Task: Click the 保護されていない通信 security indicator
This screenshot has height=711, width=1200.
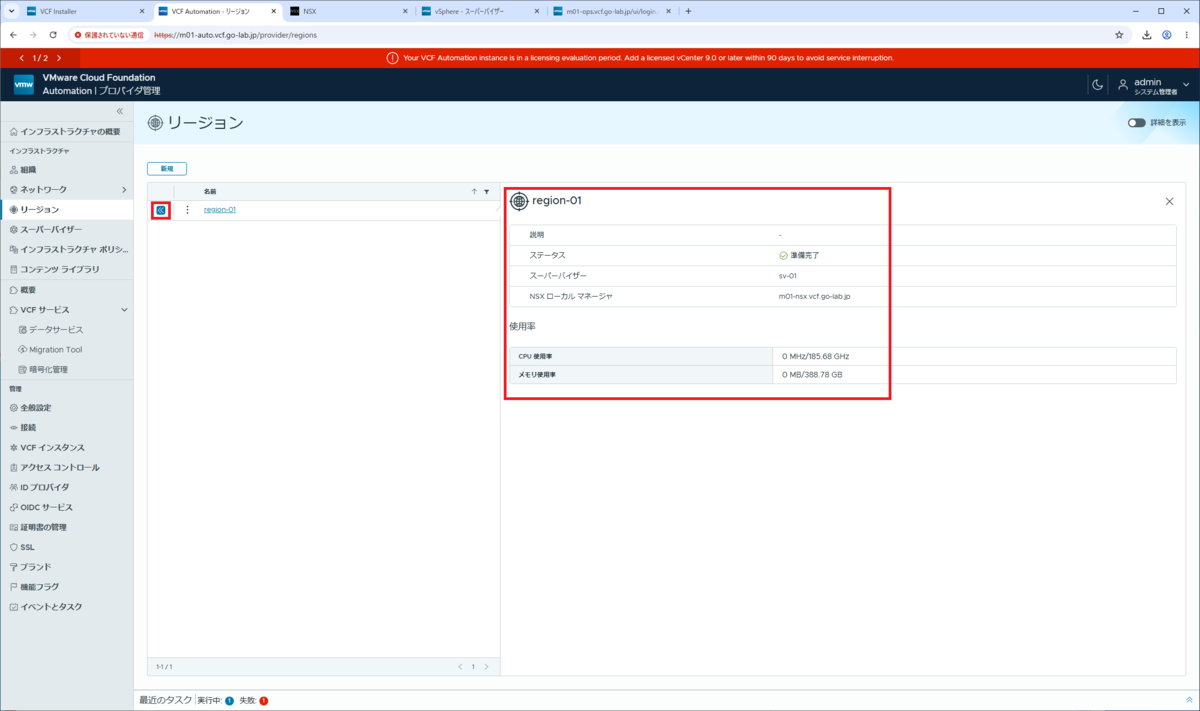Action: click(109, 34)
